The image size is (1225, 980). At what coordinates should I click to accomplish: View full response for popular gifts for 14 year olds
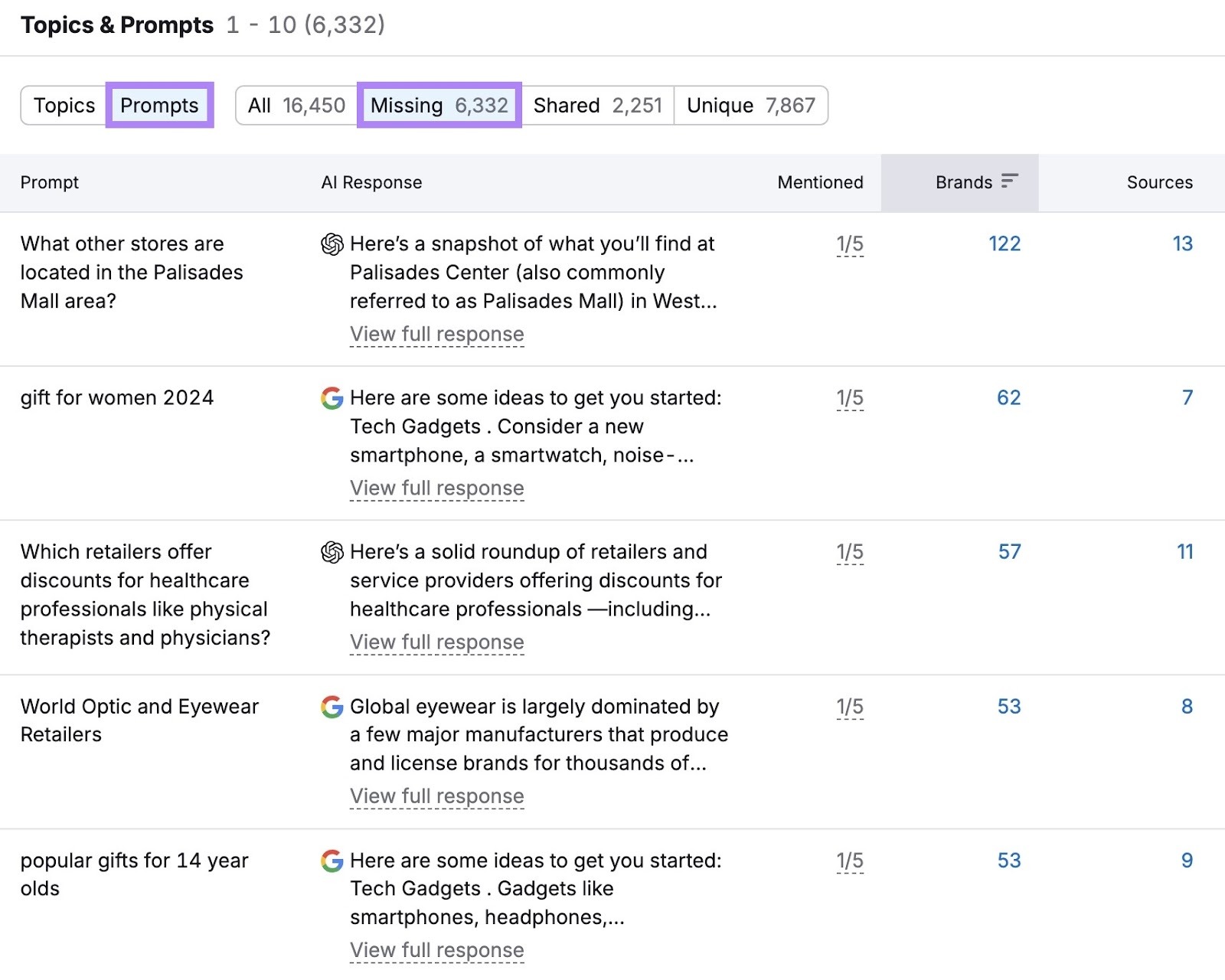pyautogui.click(x=436, y=949)
